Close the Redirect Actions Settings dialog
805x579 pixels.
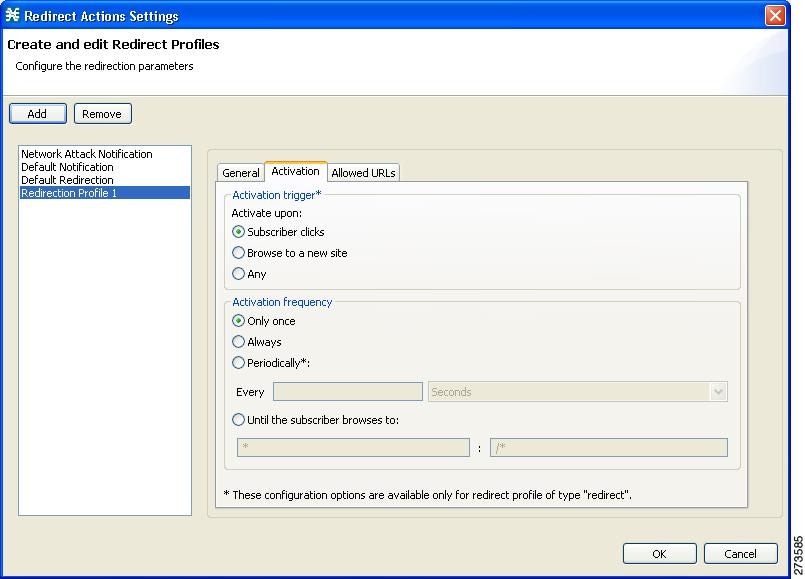[775, 16]
